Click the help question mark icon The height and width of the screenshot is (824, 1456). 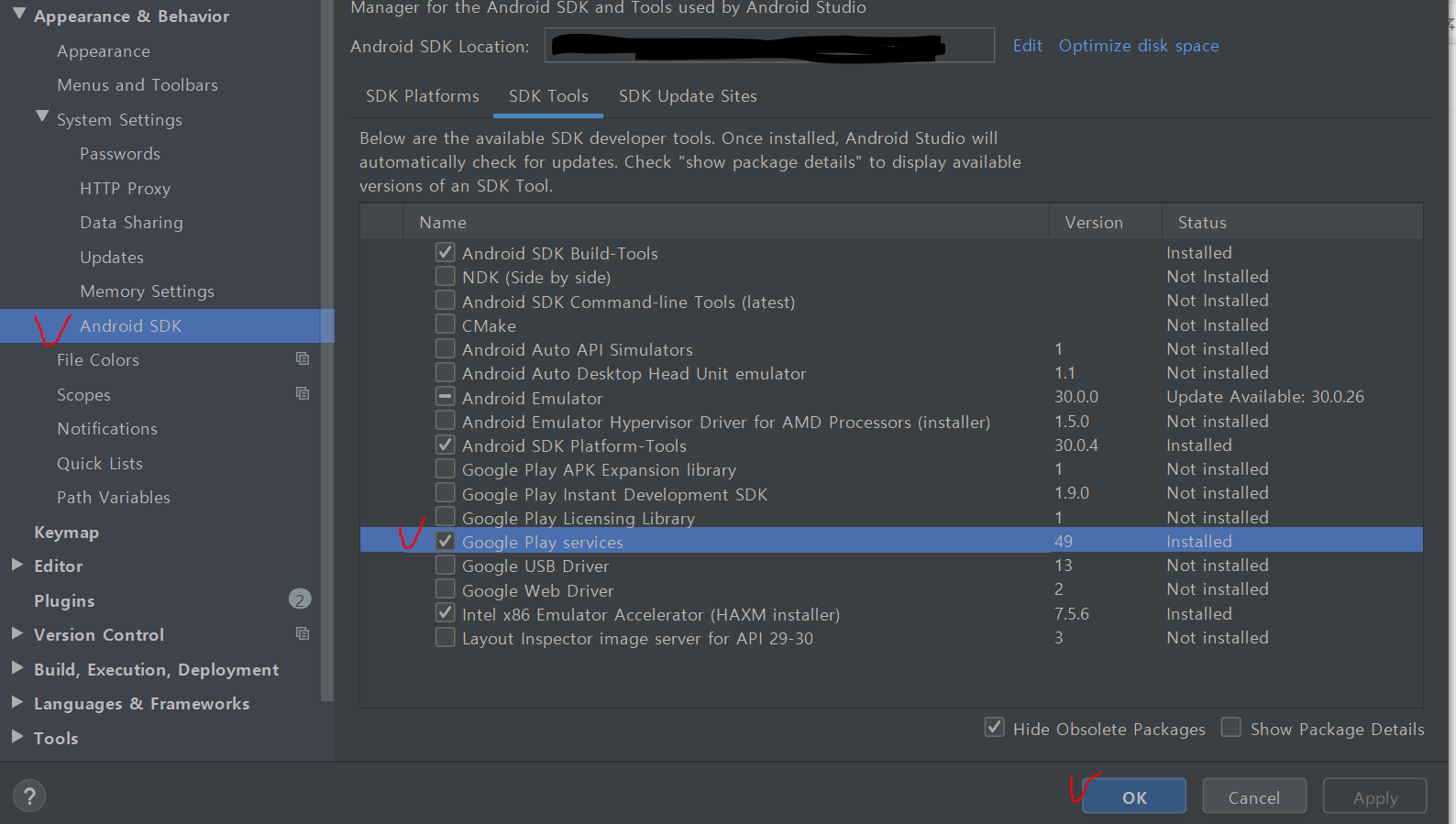click(29, 796)
